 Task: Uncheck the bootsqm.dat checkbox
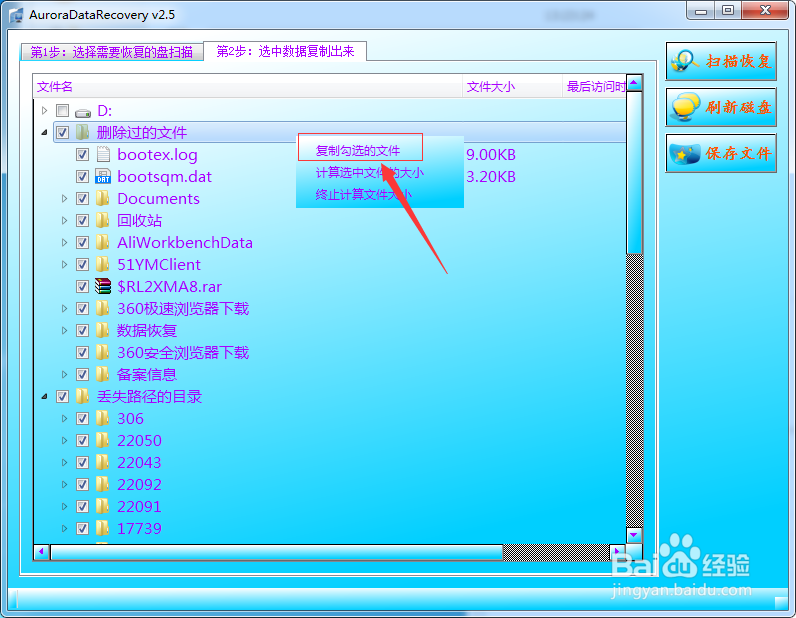[82, 176]
